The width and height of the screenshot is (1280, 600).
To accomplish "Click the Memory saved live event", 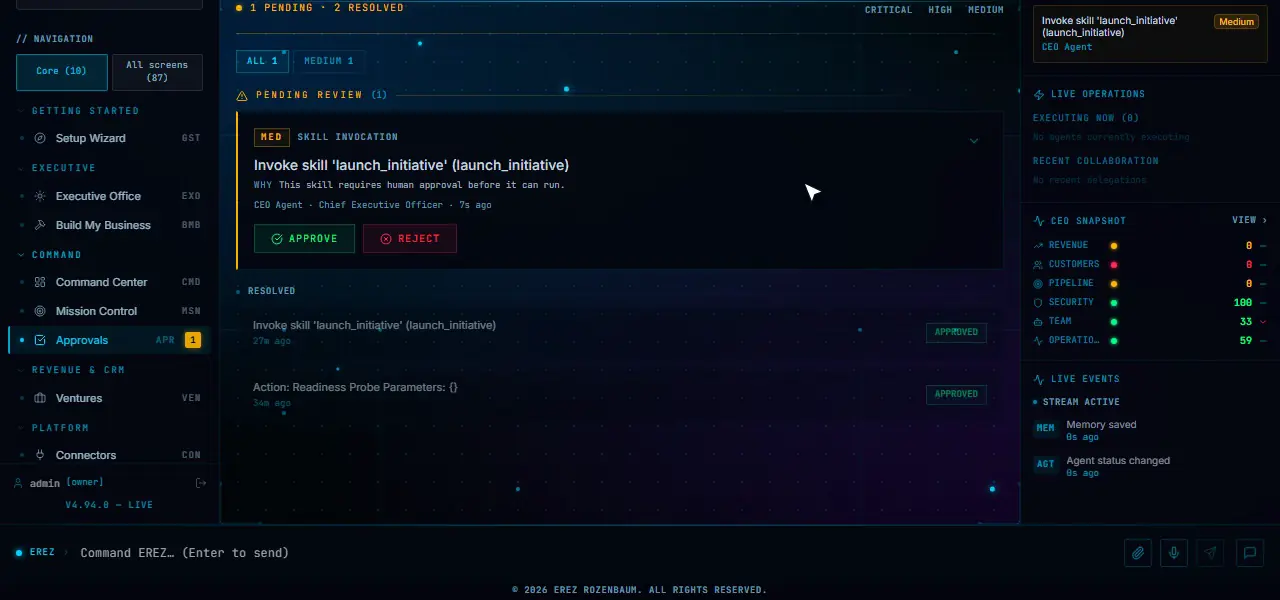I will 1150,430.
